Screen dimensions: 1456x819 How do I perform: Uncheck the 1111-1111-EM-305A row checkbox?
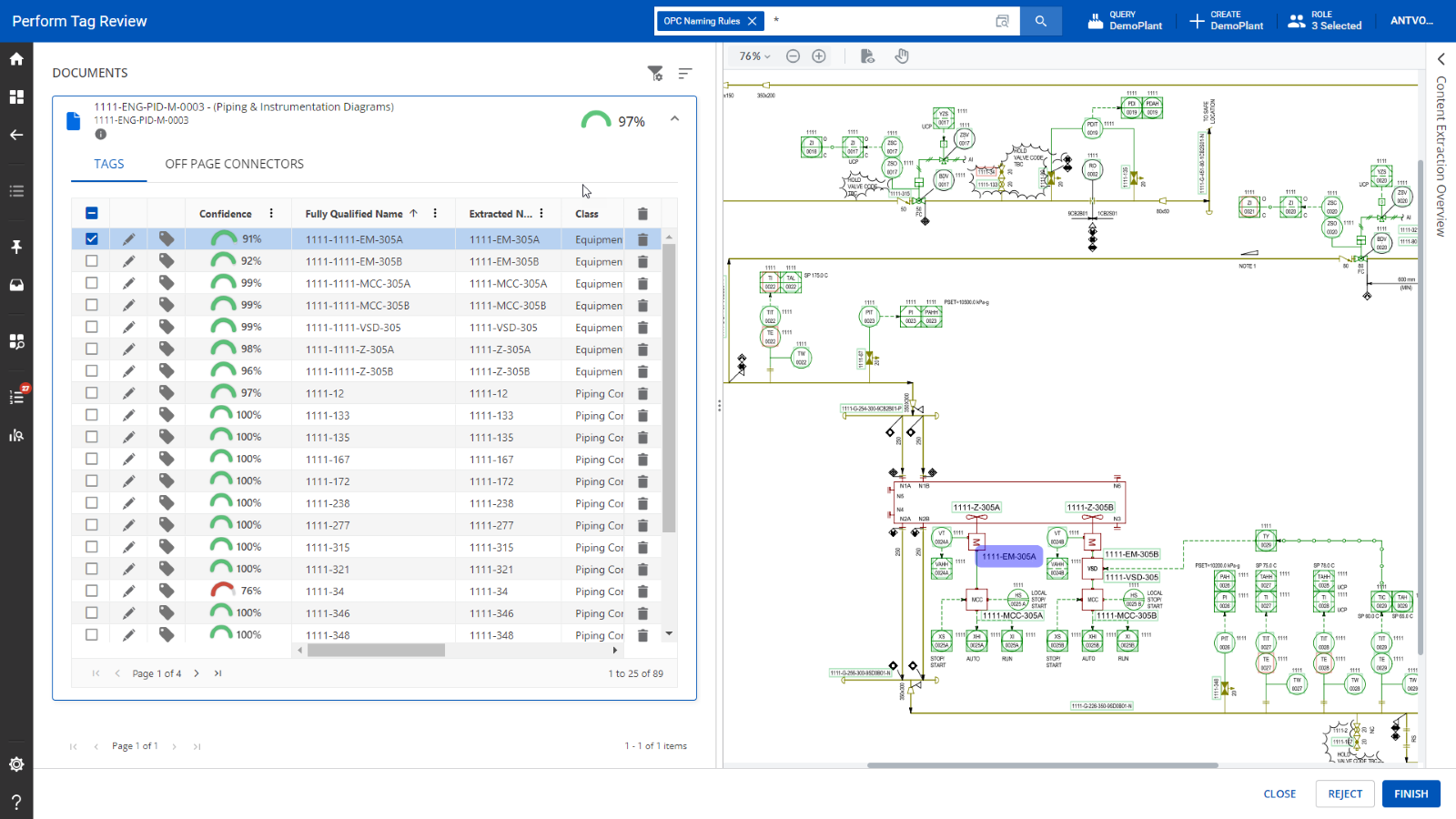point(92,239)
